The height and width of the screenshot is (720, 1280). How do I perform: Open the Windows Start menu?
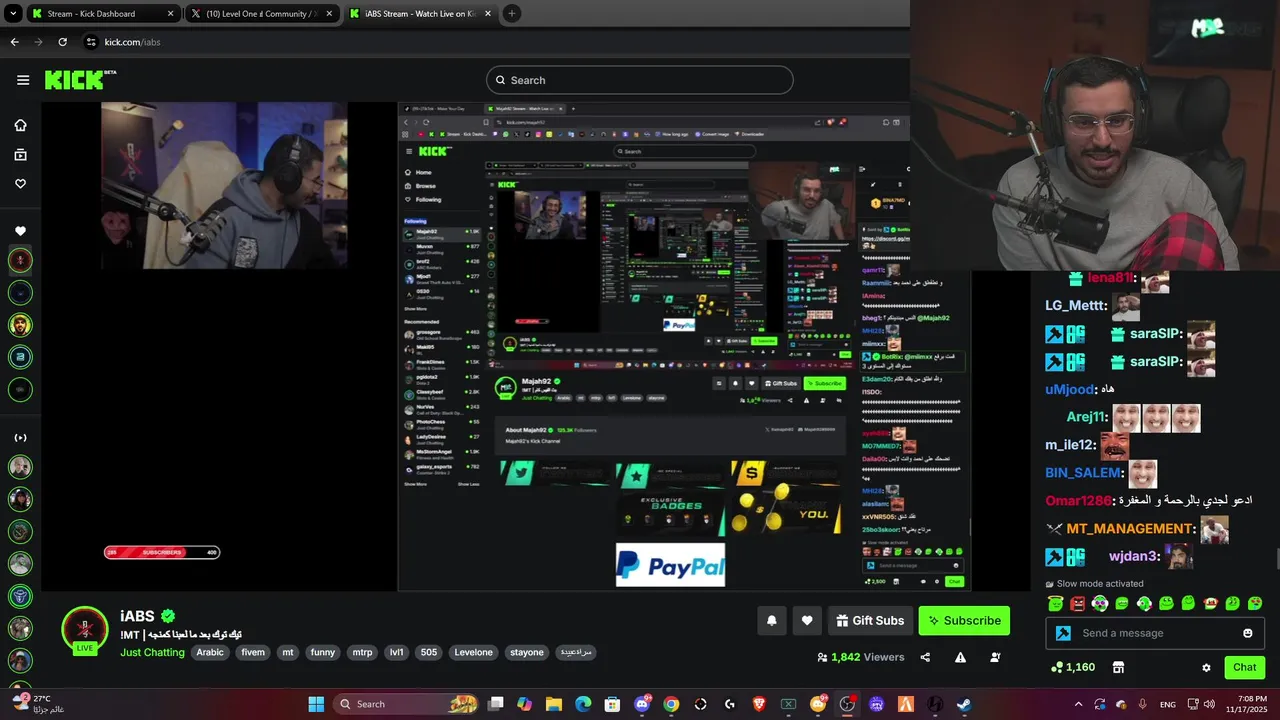pyautogui.click(x=316, y=704)
